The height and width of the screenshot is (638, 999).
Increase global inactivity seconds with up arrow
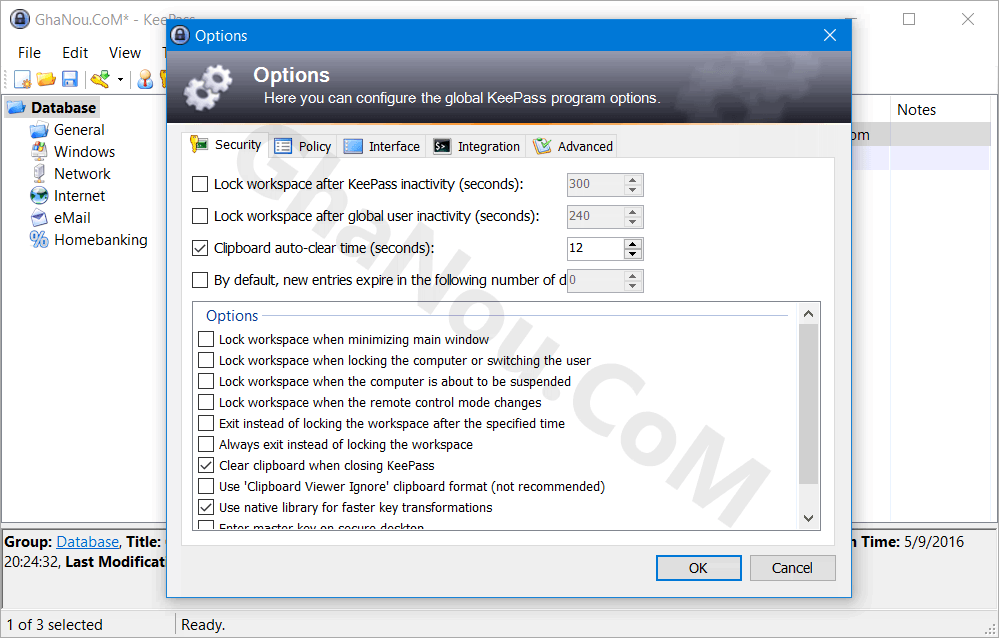coord(633,212)
